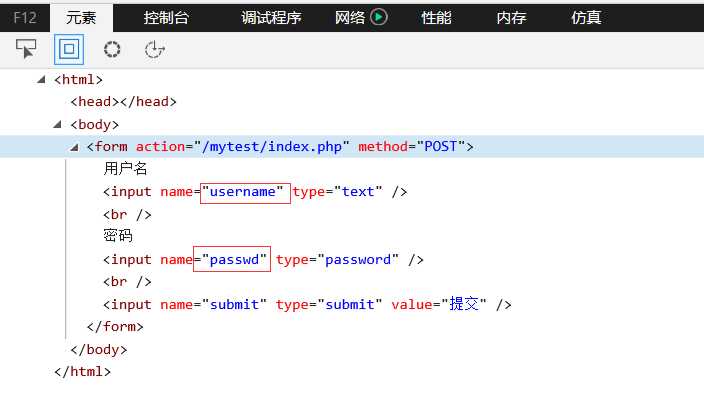Select the <body> opening tag
This screenshot has width=704, height=415.
pos(95,124)
